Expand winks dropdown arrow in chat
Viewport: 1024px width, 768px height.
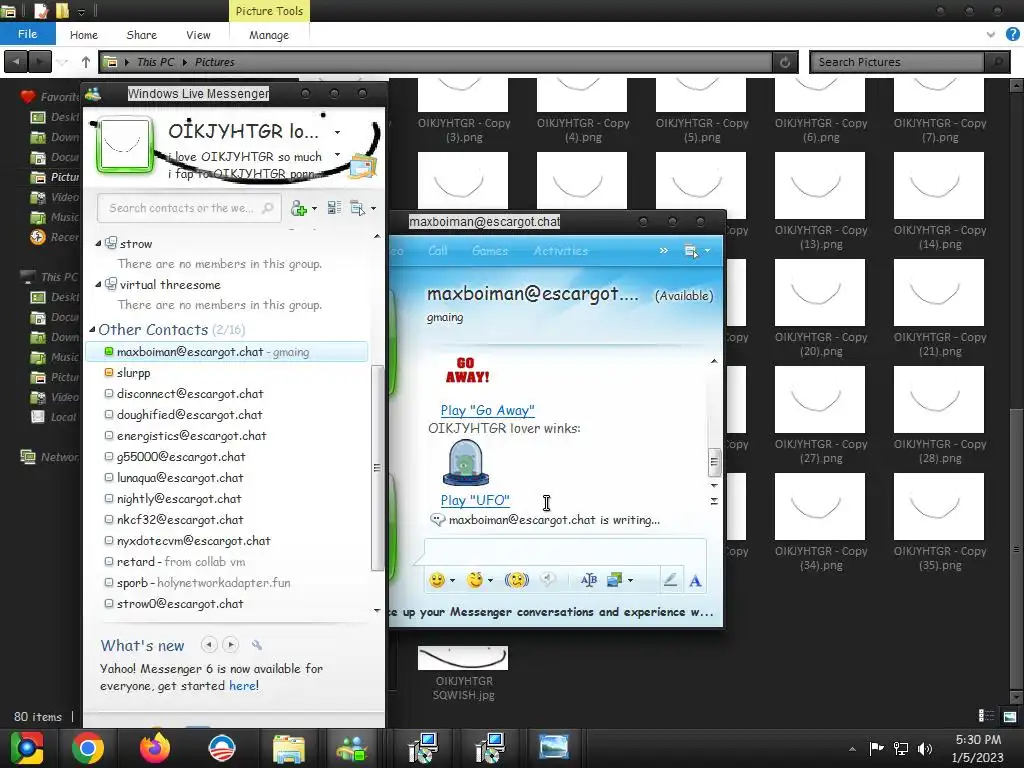[490, 581]
